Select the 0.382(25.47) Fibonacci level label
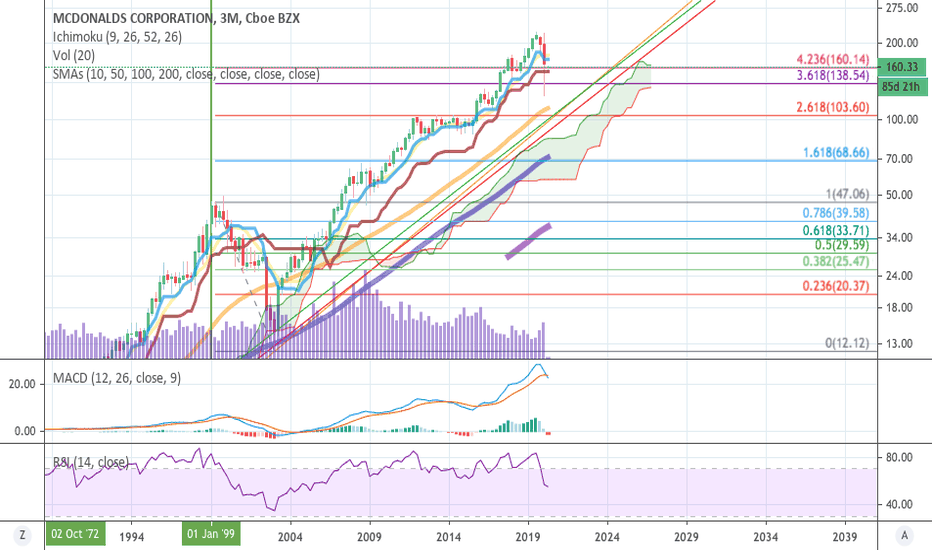Viewport: 932px width, 550px height. (x=836, y=262)
